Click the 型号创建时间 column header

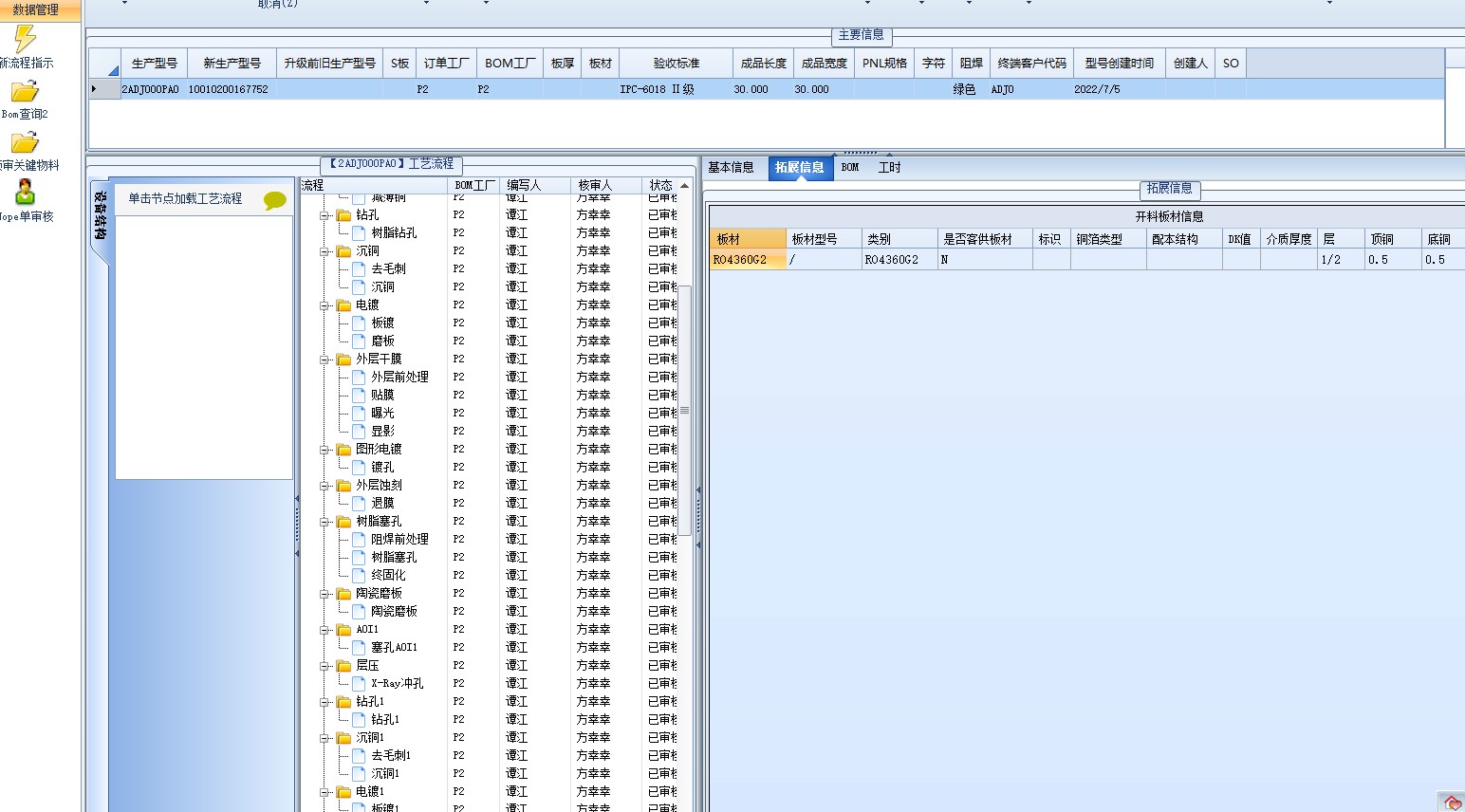coord(1120,64)
